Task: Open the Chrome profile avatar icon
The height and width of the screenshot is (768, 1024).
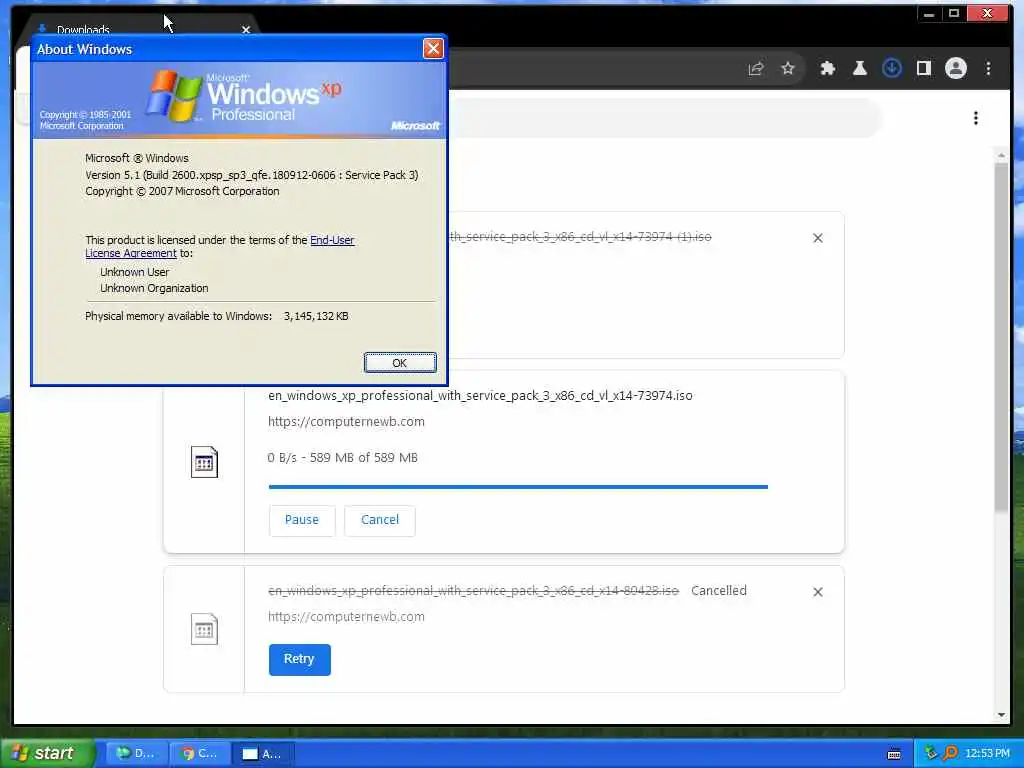Action: coord(955,69)
